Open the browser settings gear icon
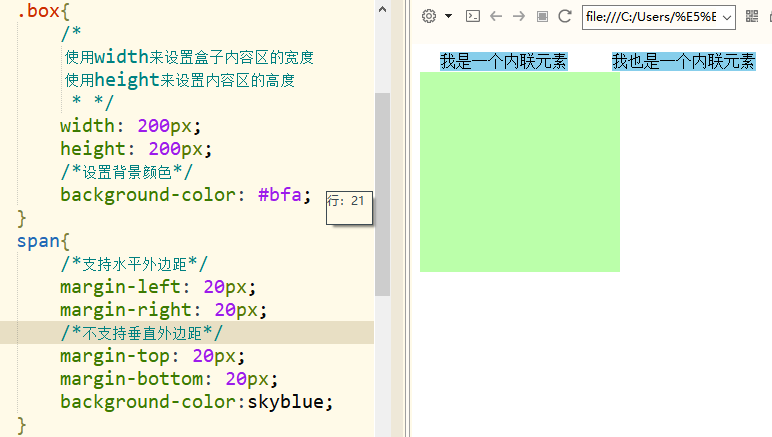Image resolution: width=772 pixels, height=437 pixels. (429, 16)
